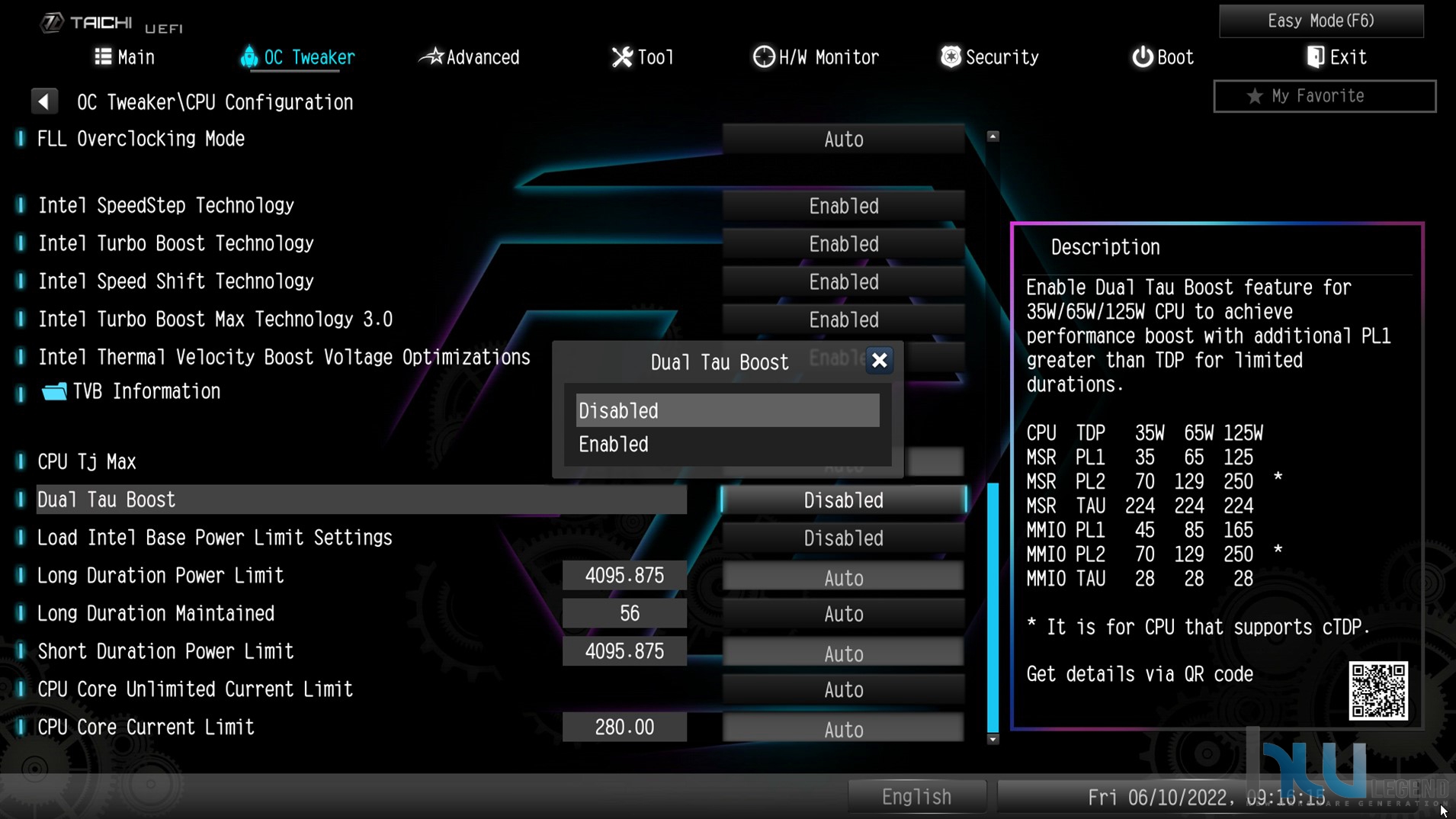Viewport: 1456px width, 819px height.
Task: Click the Main tab list icon
Action: (103, 57)
